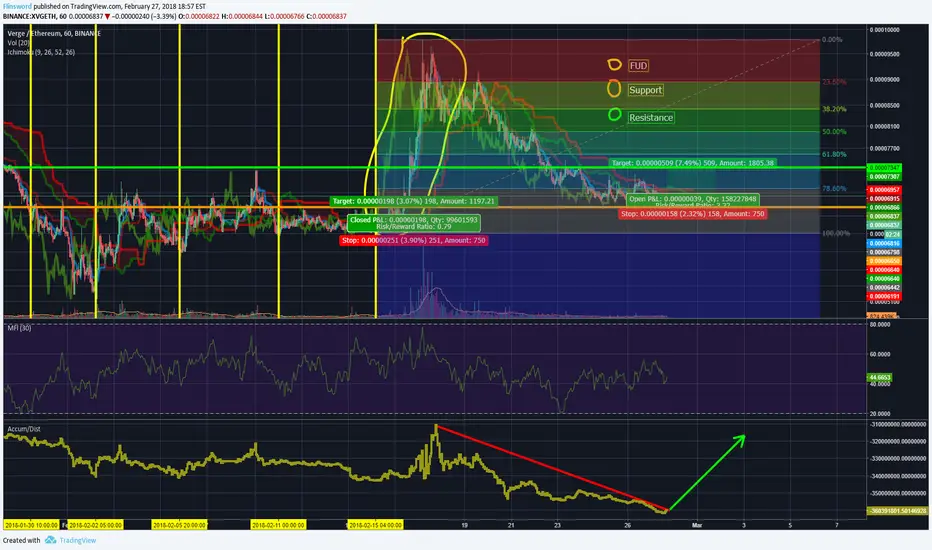932x550 pixels.
Task: Click the 0.00007700 price axis value
Action: [885, 149]
